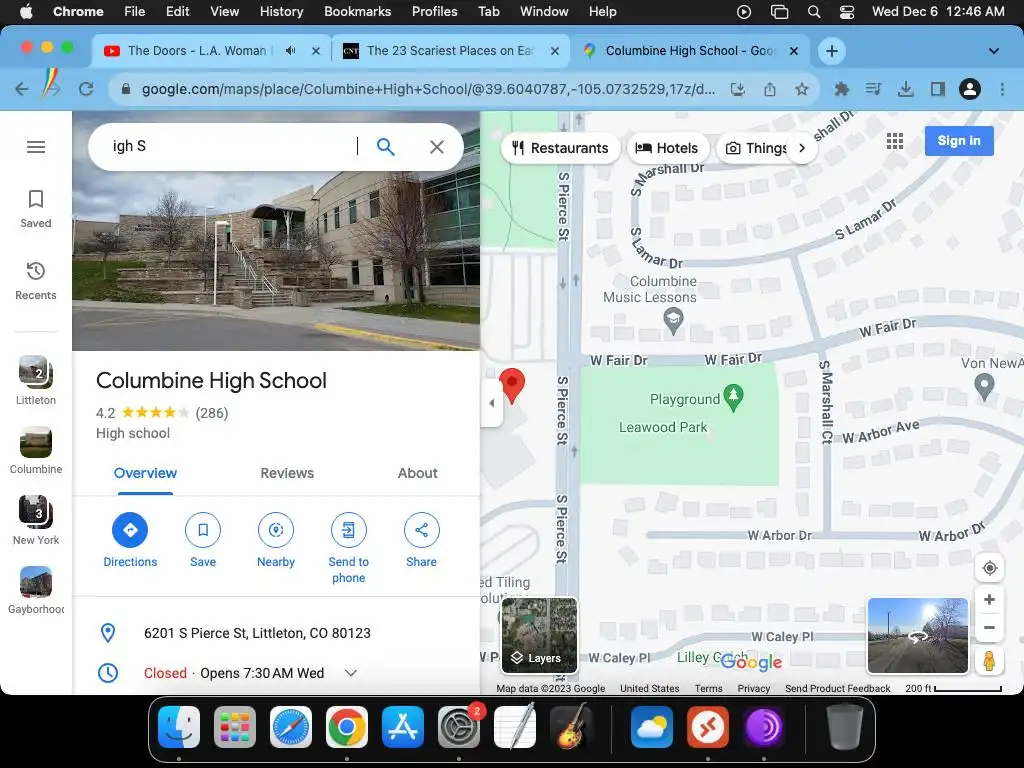1024x768 pixels.
Task: Open a new Chrome tab
Action: click(x=831, y=51)
